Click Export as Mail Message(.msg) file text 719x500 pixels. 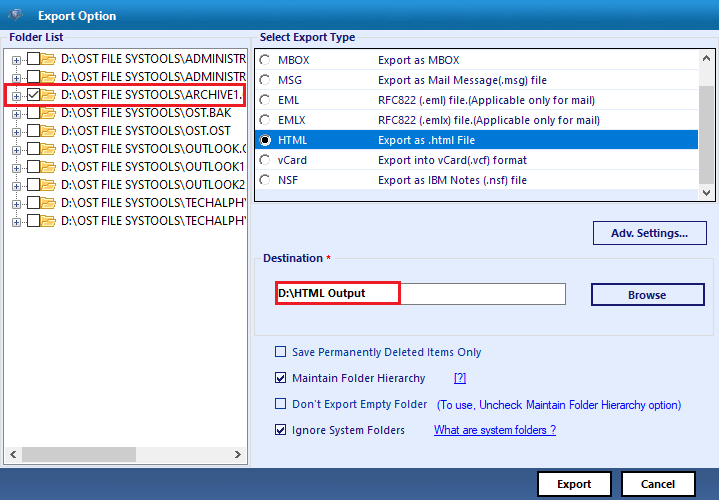click(462, 80)
